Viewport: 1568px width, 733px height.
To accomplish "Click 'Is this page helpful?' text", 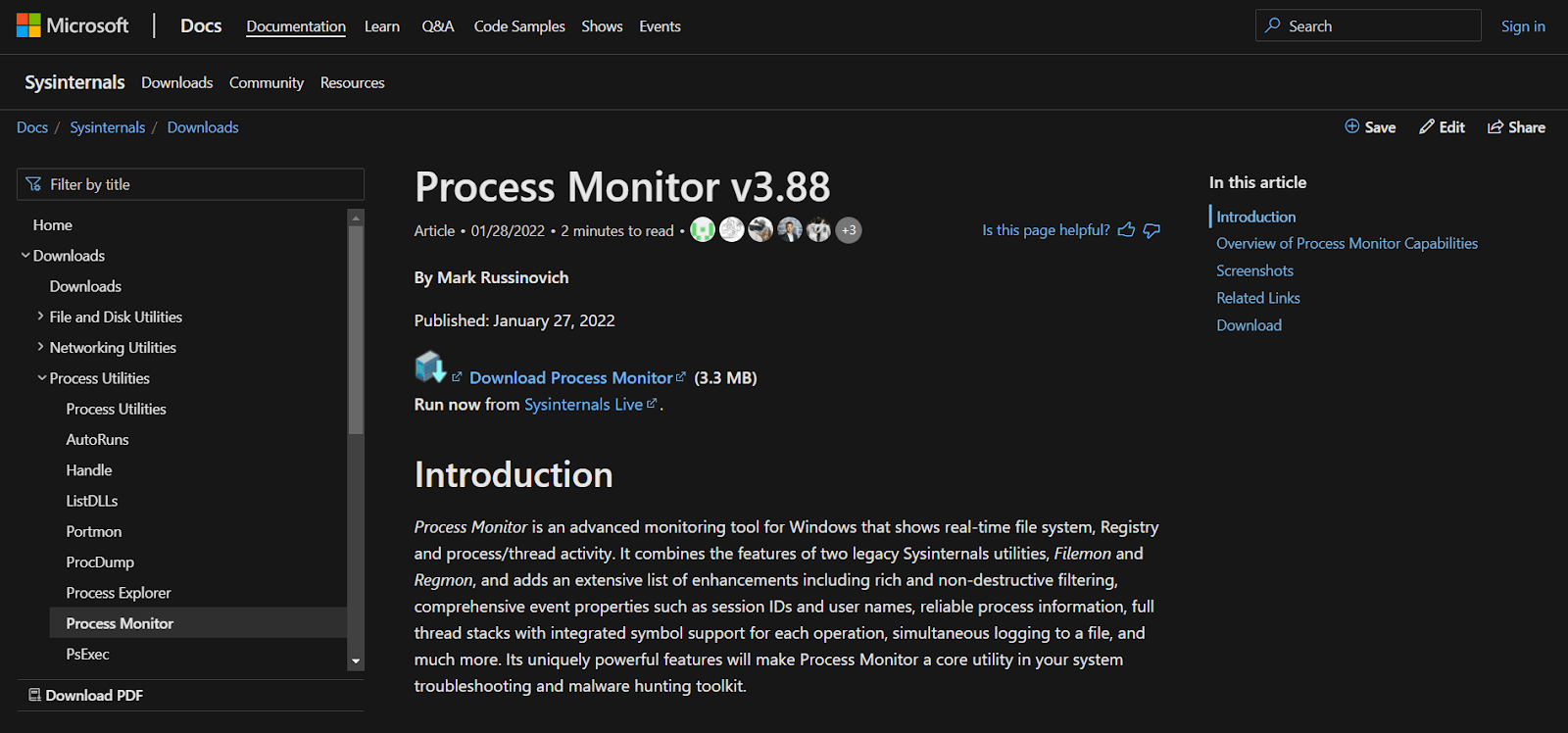I will [1046, 230].
